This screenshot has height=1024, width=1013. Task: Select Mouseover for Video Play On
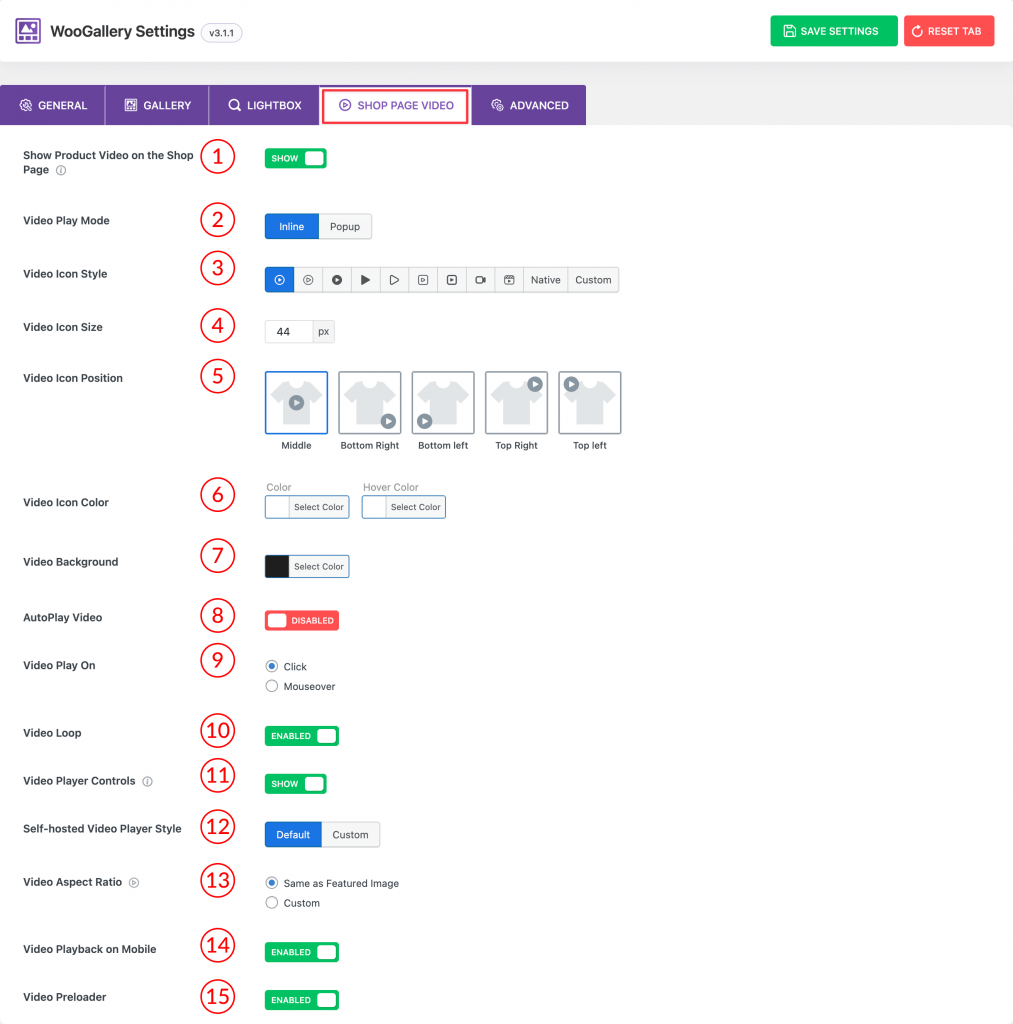[x=272, y=687]
